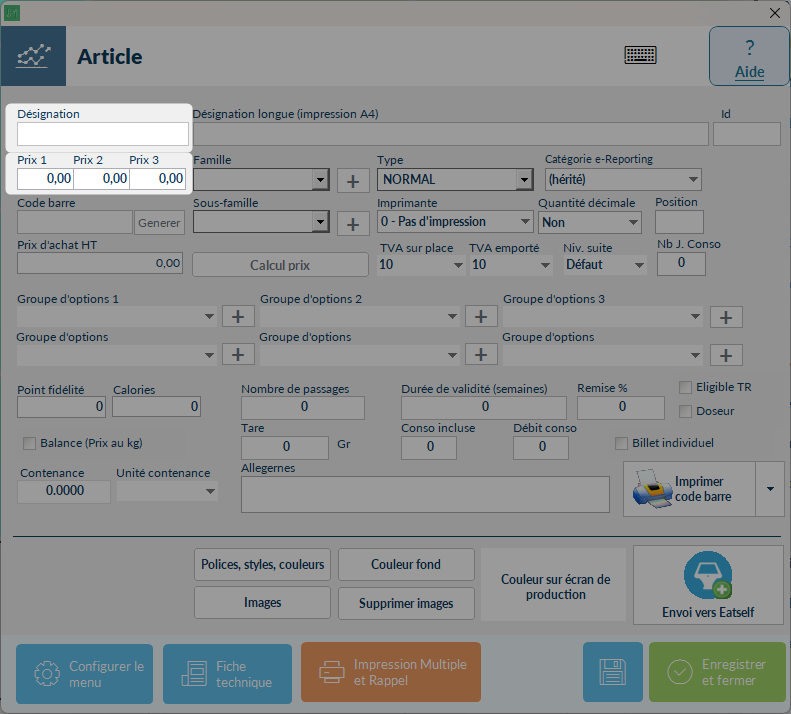Click Enregistrer et fermer
Viewport: 791px width, 714px height.
(717, 672)
